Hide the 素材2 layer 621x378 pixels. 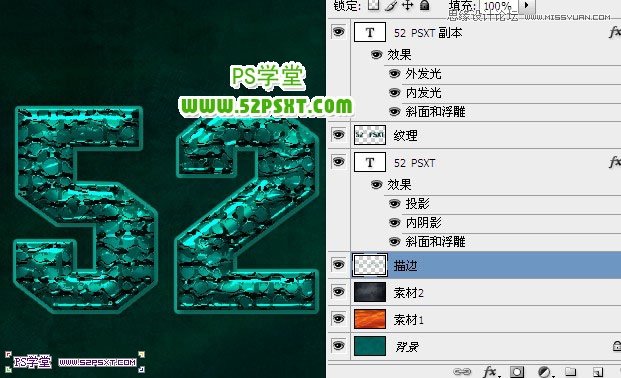tap(338, 292)
